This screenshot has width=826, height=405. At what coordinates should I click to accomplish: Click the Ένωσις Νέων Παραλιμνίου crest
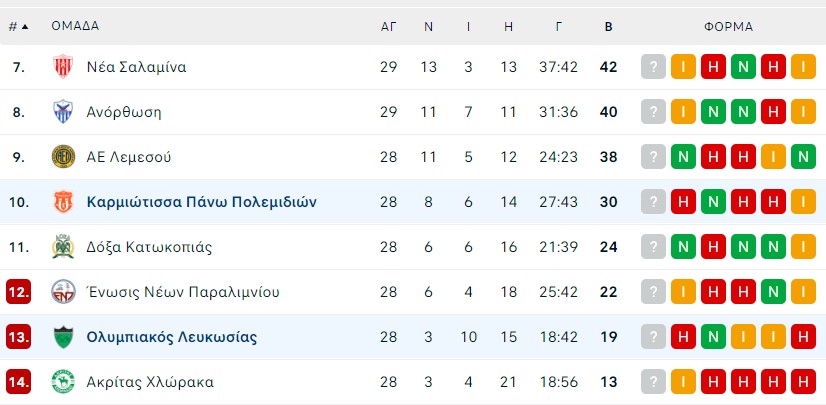coord(63,292)
